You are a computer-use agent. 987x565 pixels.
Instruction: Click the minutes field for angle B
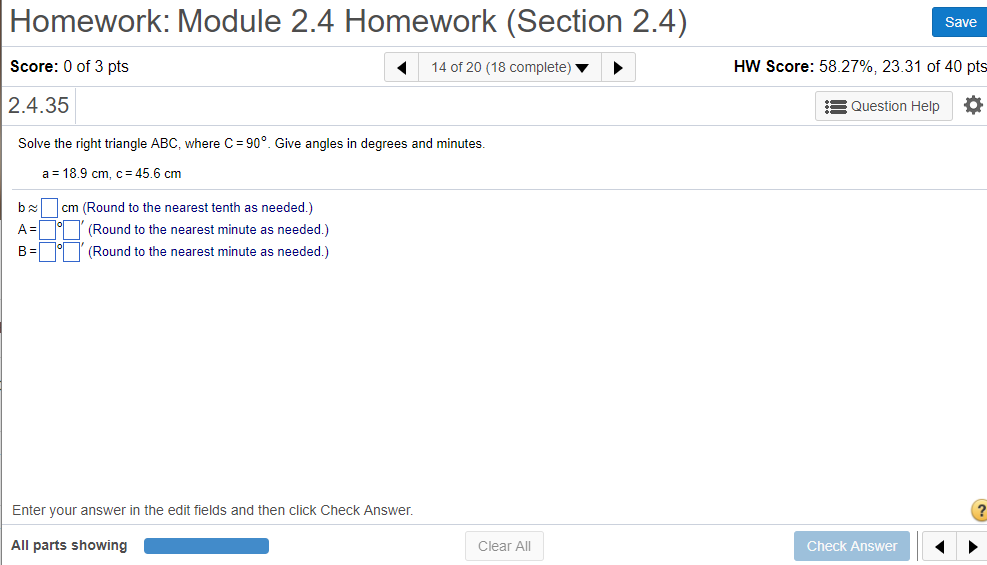[72, 252]
